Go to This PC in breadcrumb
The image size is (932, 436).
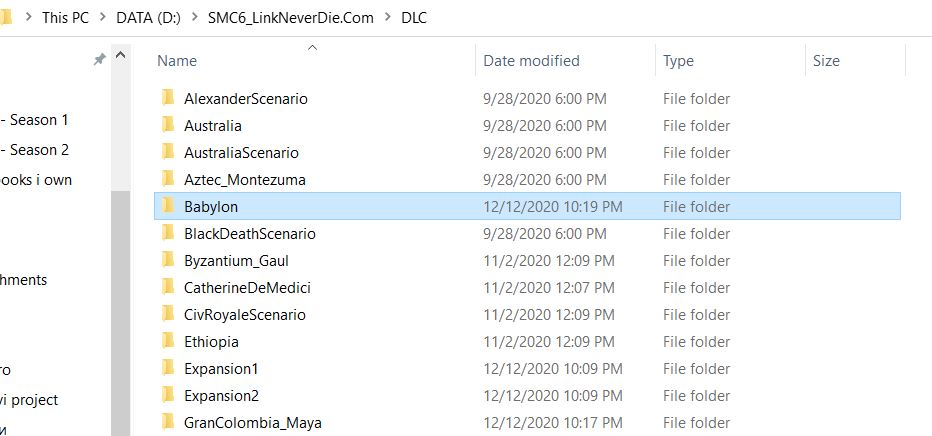tap(65, 18)
